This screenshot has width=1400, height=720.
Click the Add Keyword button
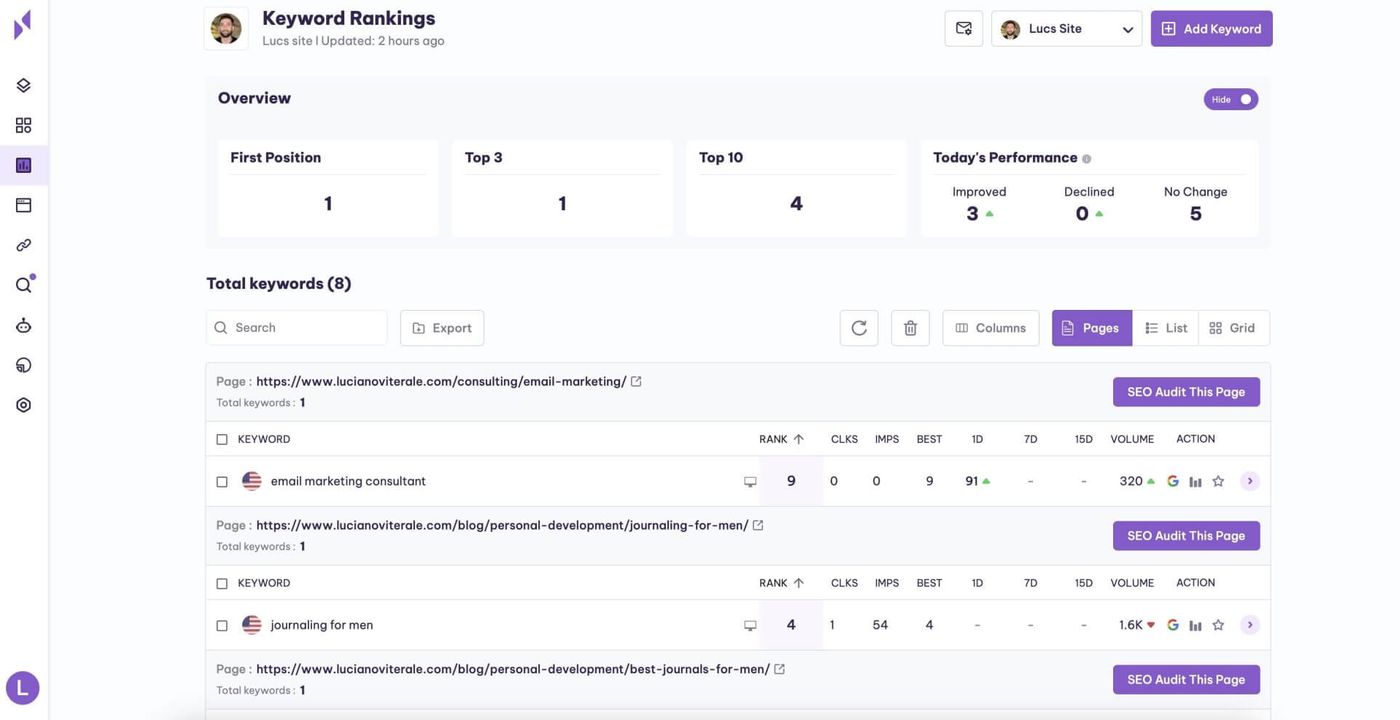coord(1212,29)
